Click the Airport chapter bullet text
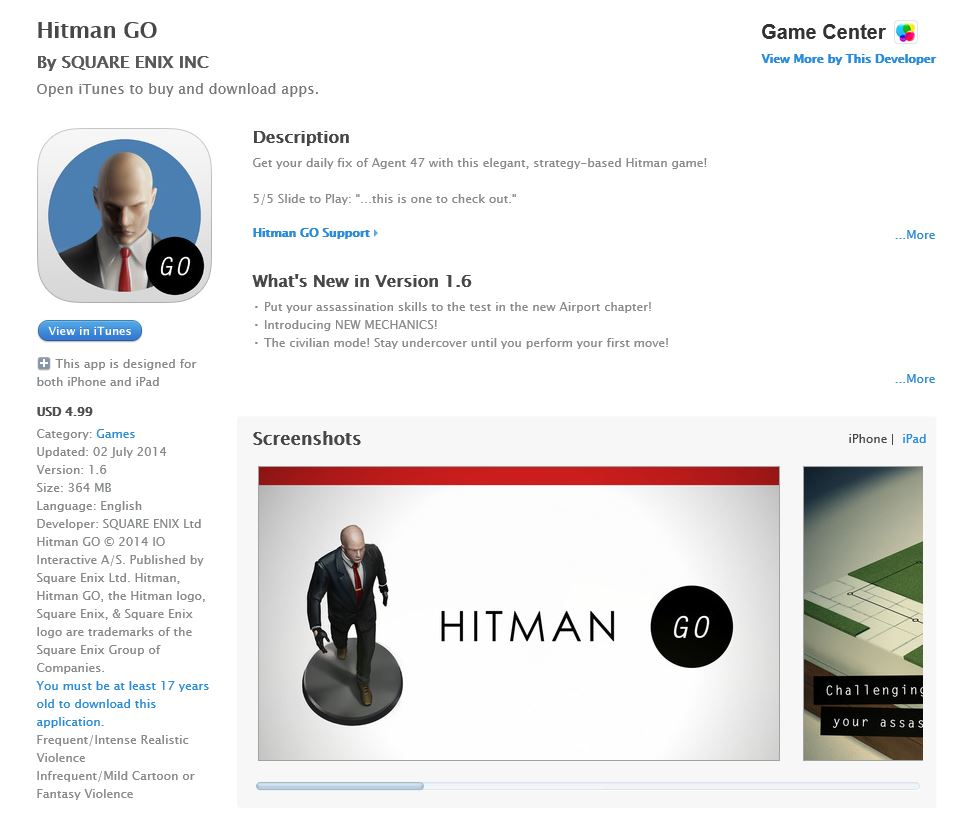The width and height of the screenshot is (973, 819). [x=458, y=307]
